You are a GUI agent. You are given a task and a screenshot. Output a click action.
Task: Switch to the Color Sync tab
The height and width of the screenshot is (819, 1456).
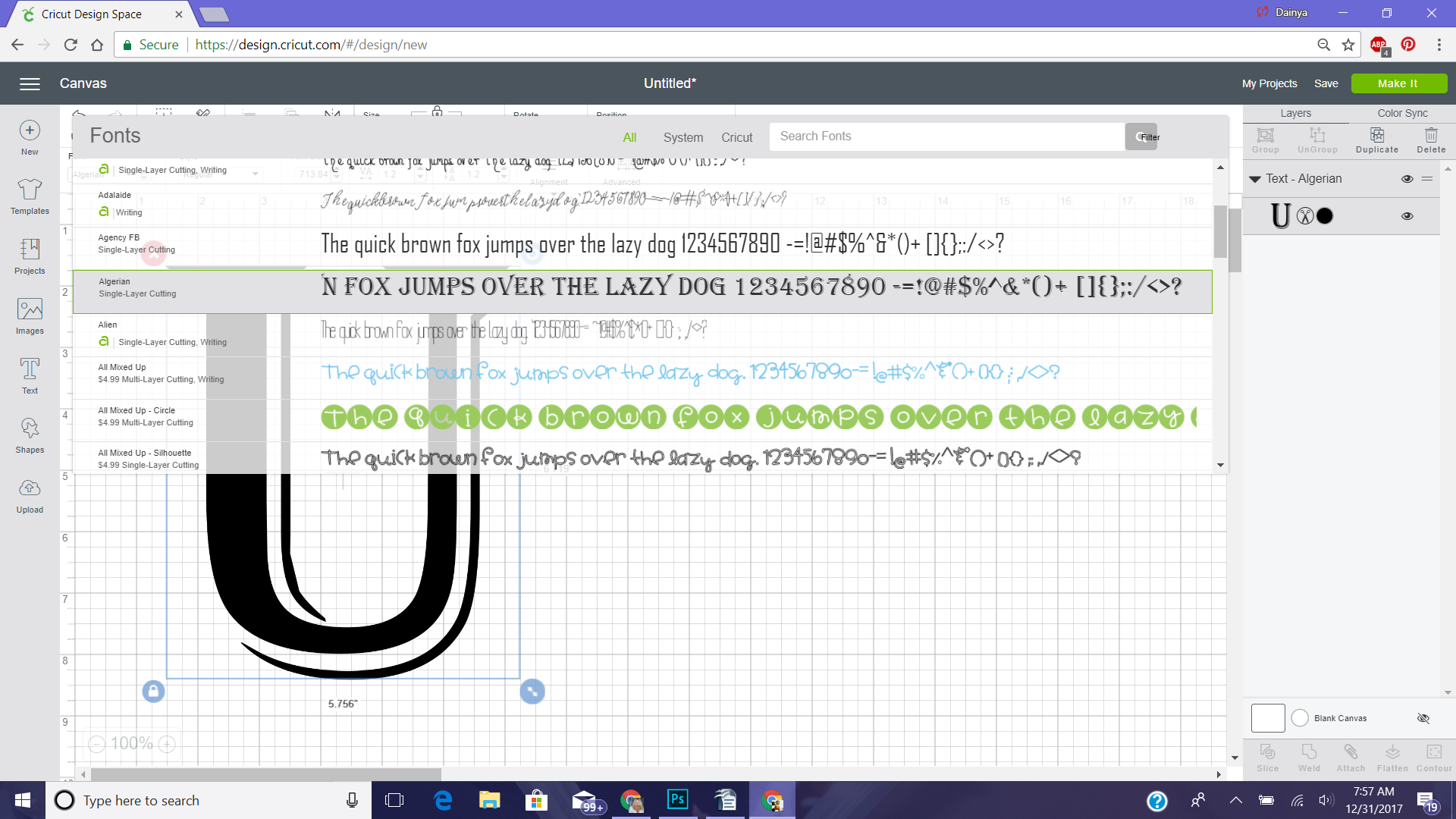pyautogui.click(x=1402, y=113)
